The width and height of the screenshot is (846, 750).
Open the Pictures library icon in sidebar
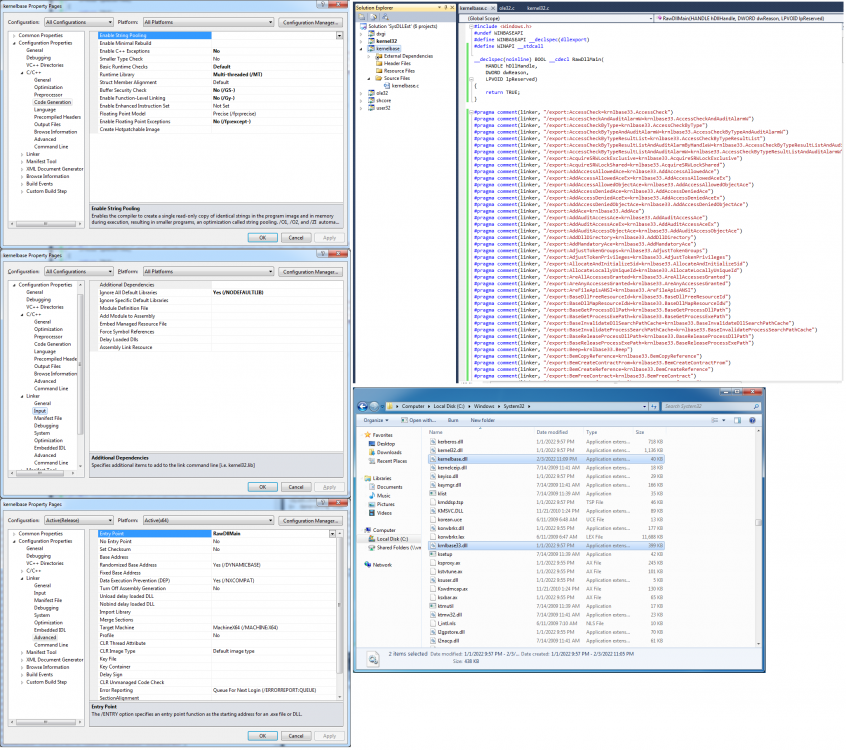[374, 504]
